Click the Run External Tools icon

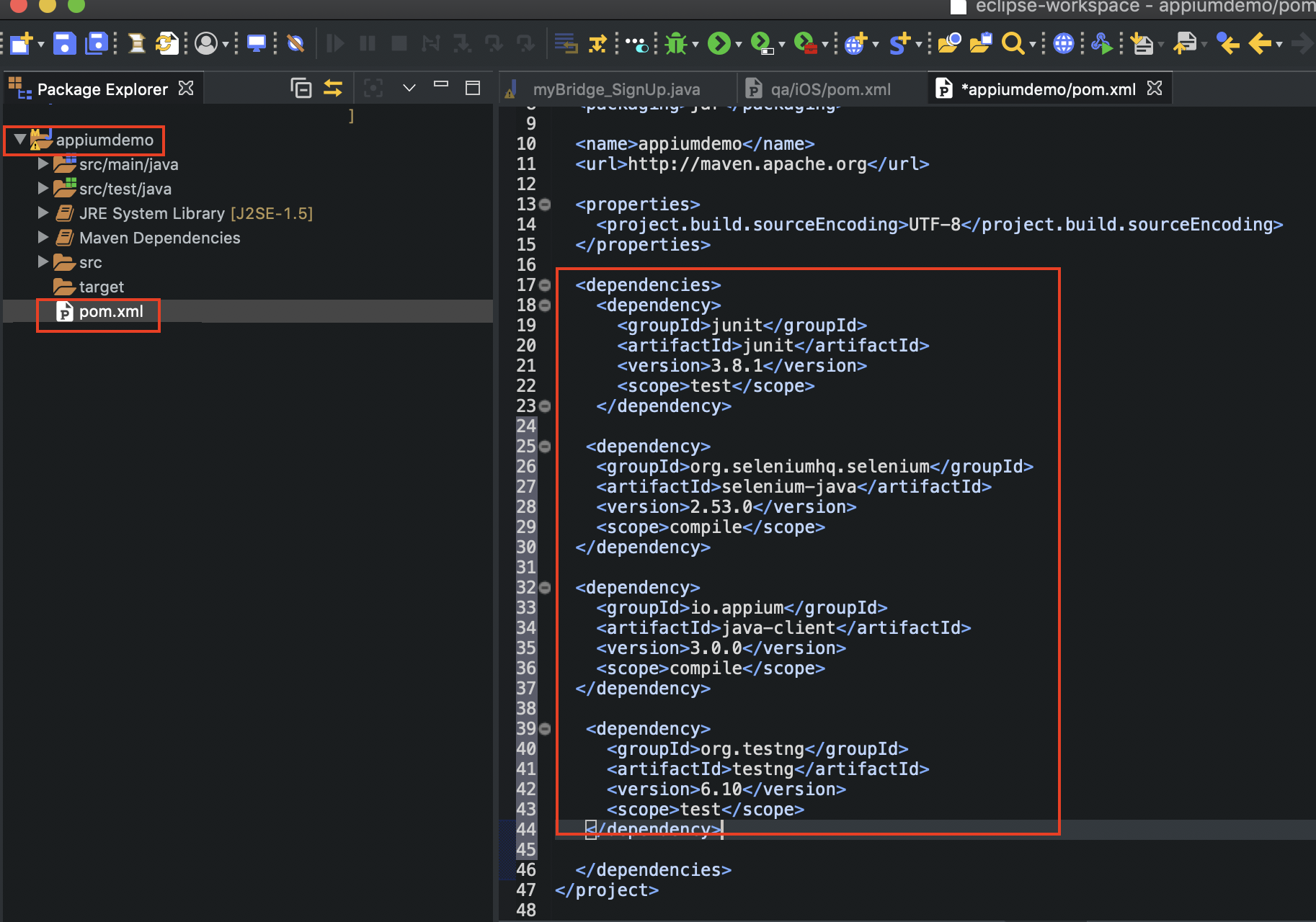coord(805,44)
